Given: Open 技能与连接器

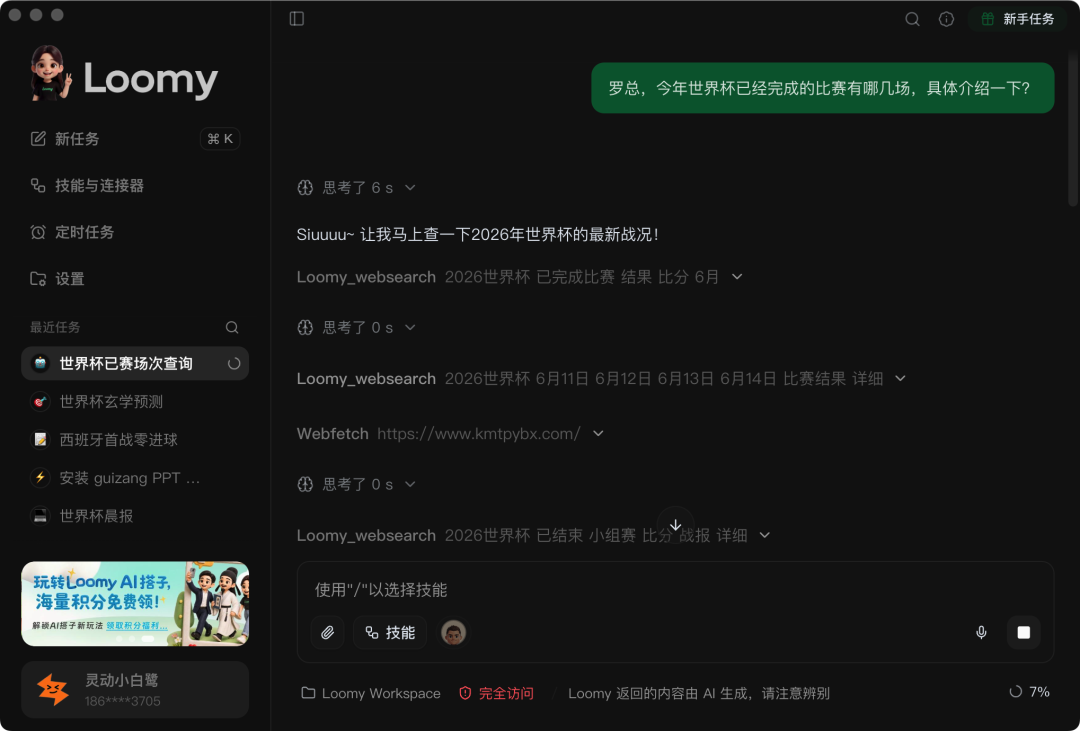Looking at the screenshot, I should pos(87,185).
